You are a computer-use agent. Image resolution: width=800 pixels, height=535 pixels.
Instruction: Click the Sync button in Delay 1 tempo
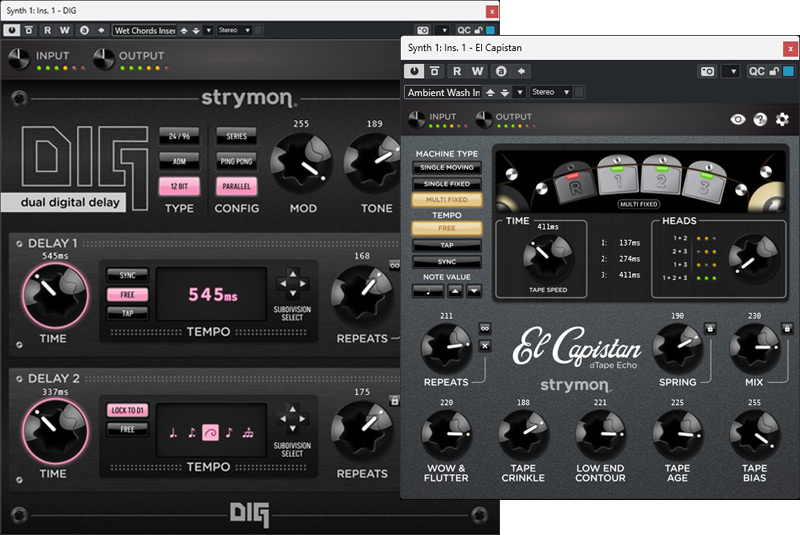point(128,275)
